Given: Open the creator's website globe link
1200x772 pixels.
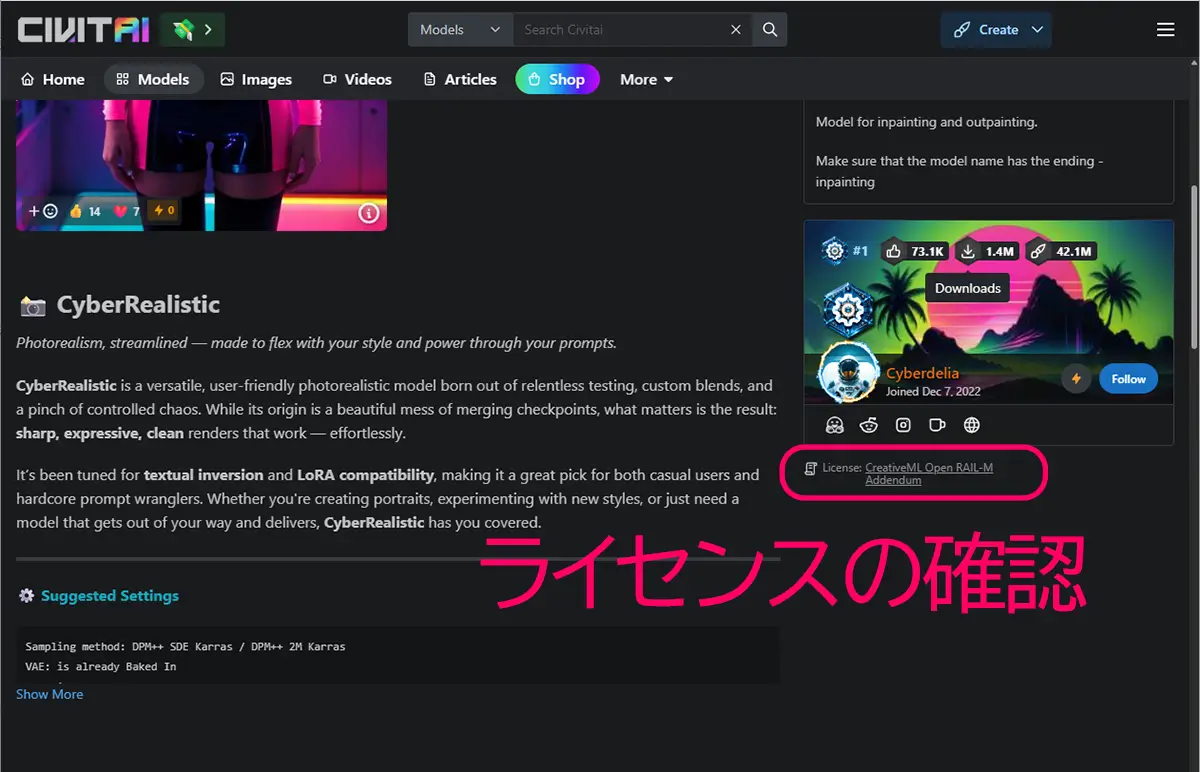Looking at the screenshot, I should point(971,425).
